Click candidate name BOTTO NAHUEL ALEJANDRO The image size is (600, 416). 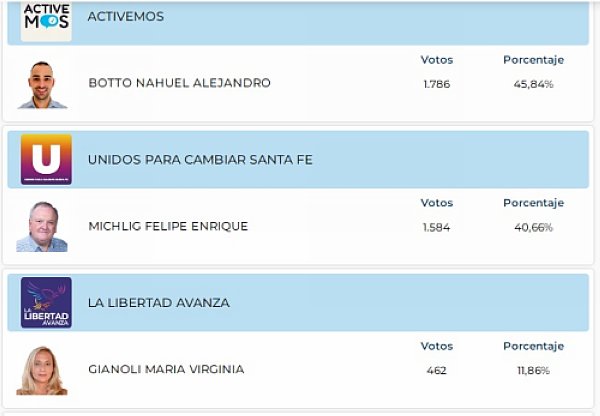(x=180, y=83)
